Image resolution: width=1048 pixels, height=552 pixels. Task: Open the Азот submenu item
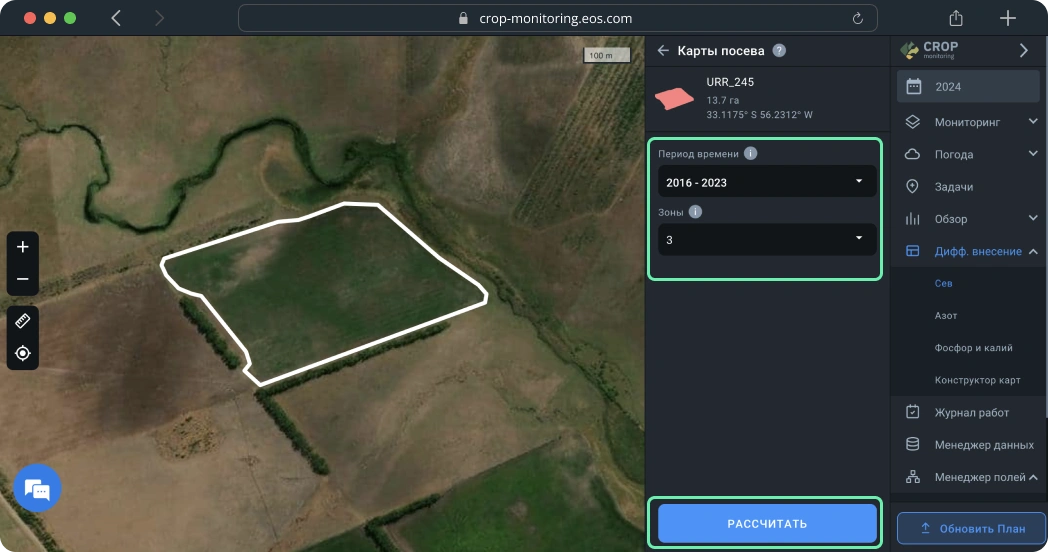946,316
